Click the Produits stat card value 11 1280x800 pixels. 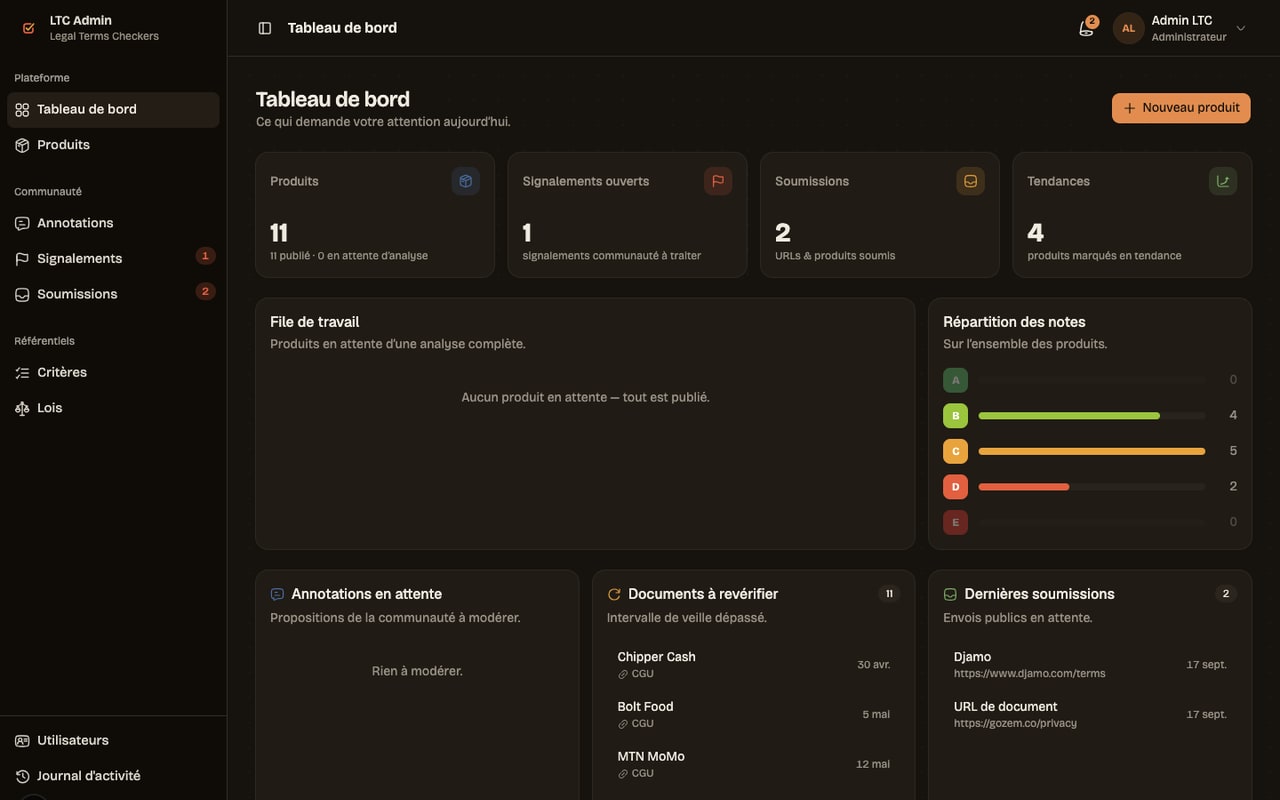(x=279, y=233)
